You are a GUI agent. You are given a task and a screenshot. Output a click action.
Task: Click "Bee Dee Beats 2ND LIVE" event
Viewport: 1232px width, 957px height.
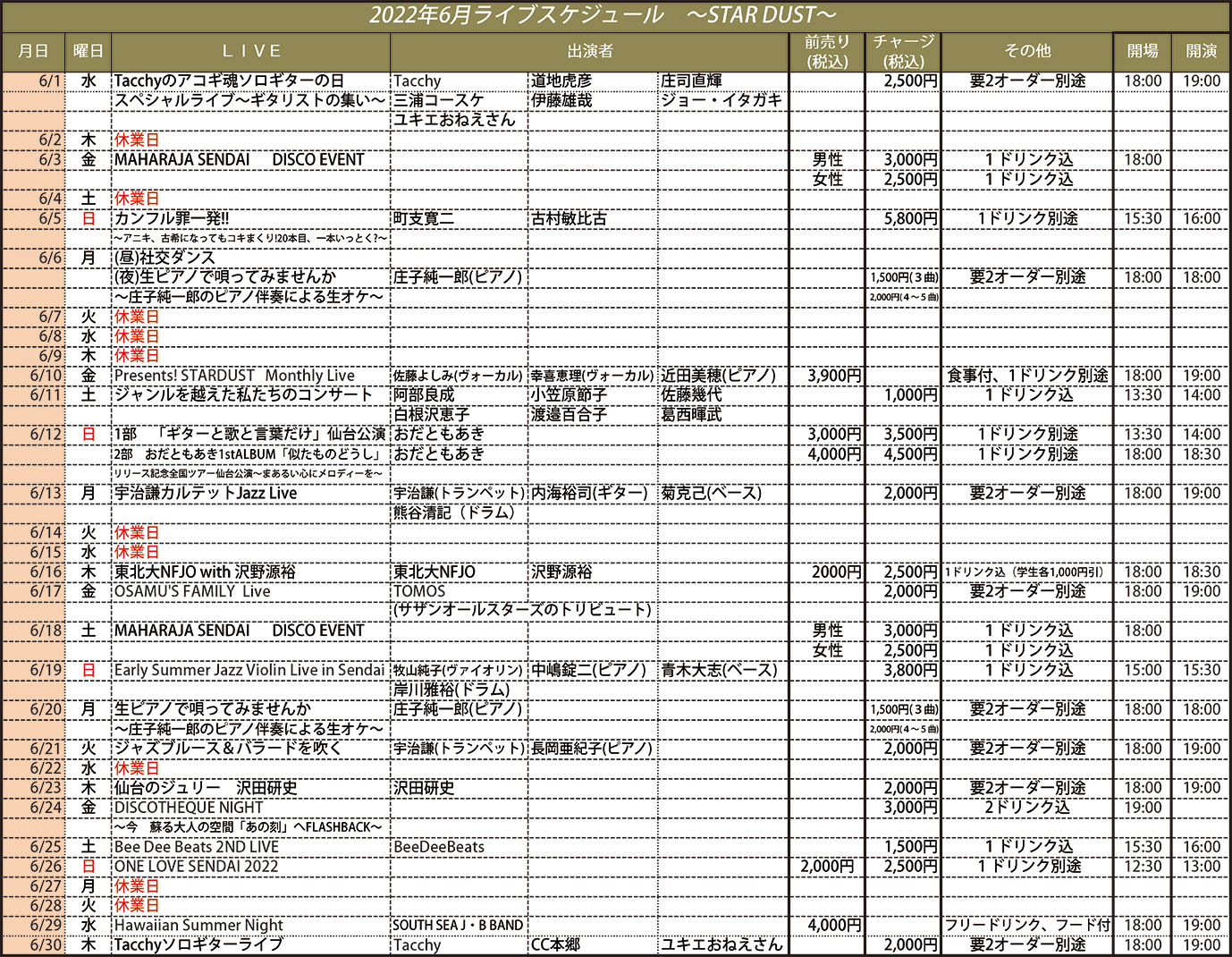197,847
